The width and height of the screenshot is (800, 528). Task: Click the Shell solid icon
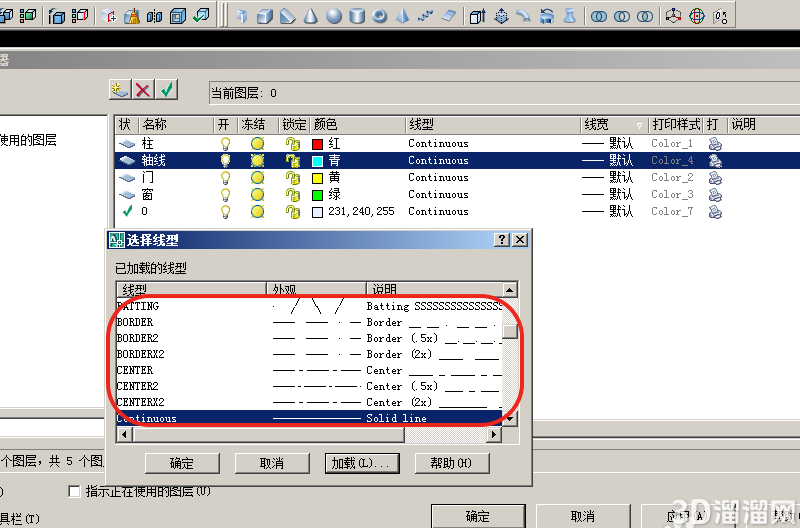pyautogui.click(x=178, y=16)
